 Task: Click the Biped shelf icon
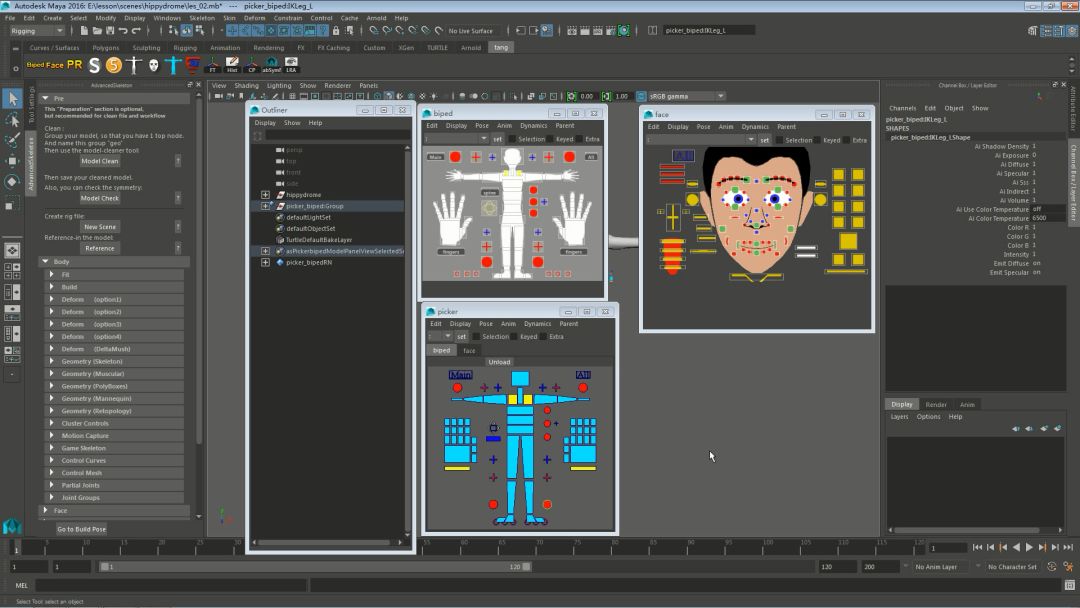(35, 65)
